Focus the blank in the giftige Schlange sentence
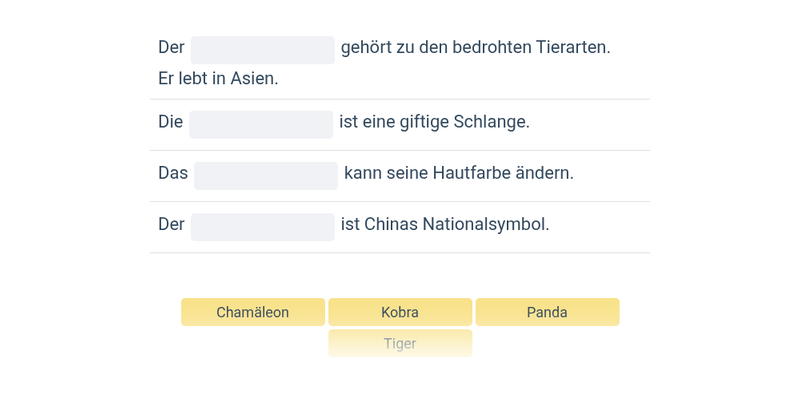This screenshot has width=800, height=400. tap(261, 124)
